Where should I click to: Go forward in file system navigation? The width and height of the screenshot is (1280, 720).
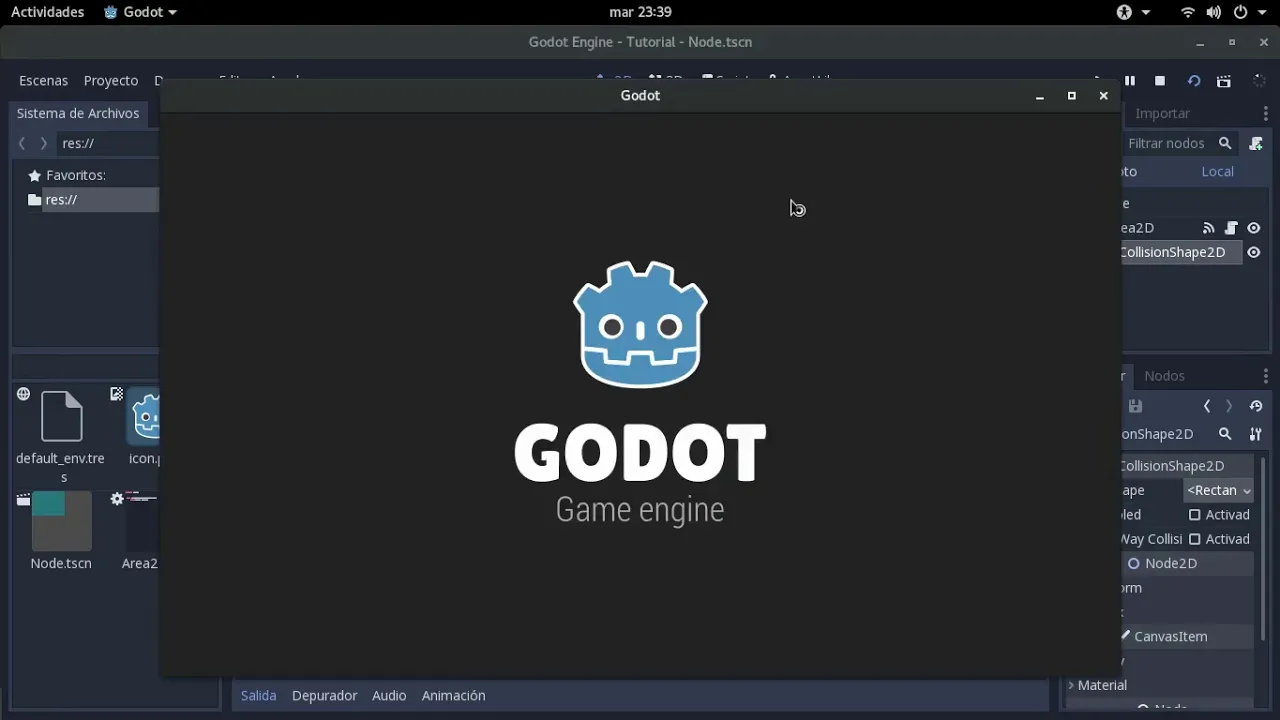click(44, 144)
